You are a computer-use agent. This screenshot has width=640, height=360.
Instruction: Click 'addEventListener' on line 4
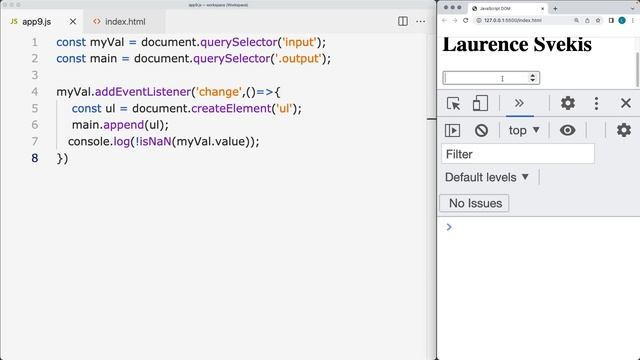pos(143,92)
